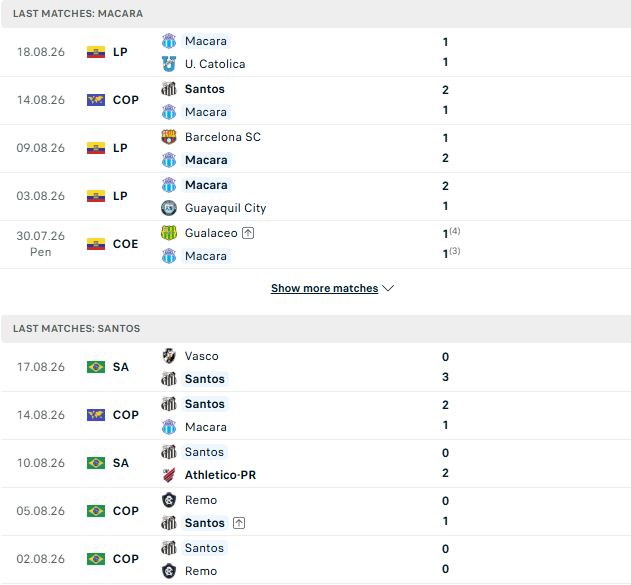Click the Vasco club crest
The width and height of the screenshot is (631, 585).
[x=169, y=356]
